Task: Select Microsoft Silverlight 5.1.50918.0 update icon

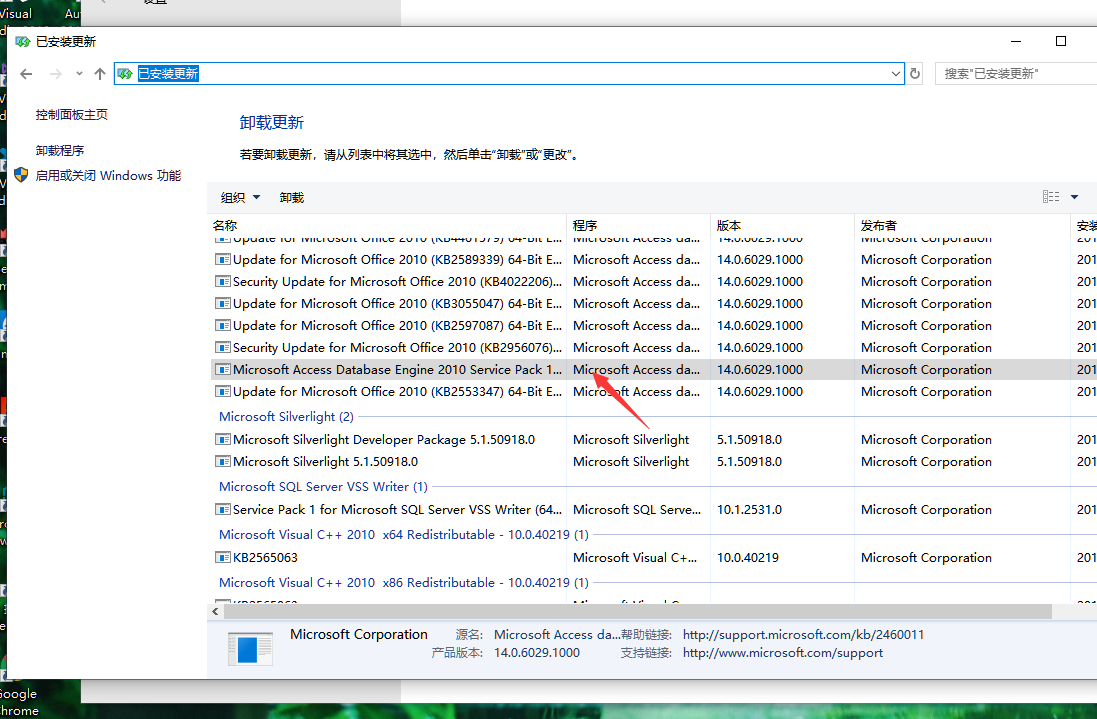Action: tap(223, 462)
